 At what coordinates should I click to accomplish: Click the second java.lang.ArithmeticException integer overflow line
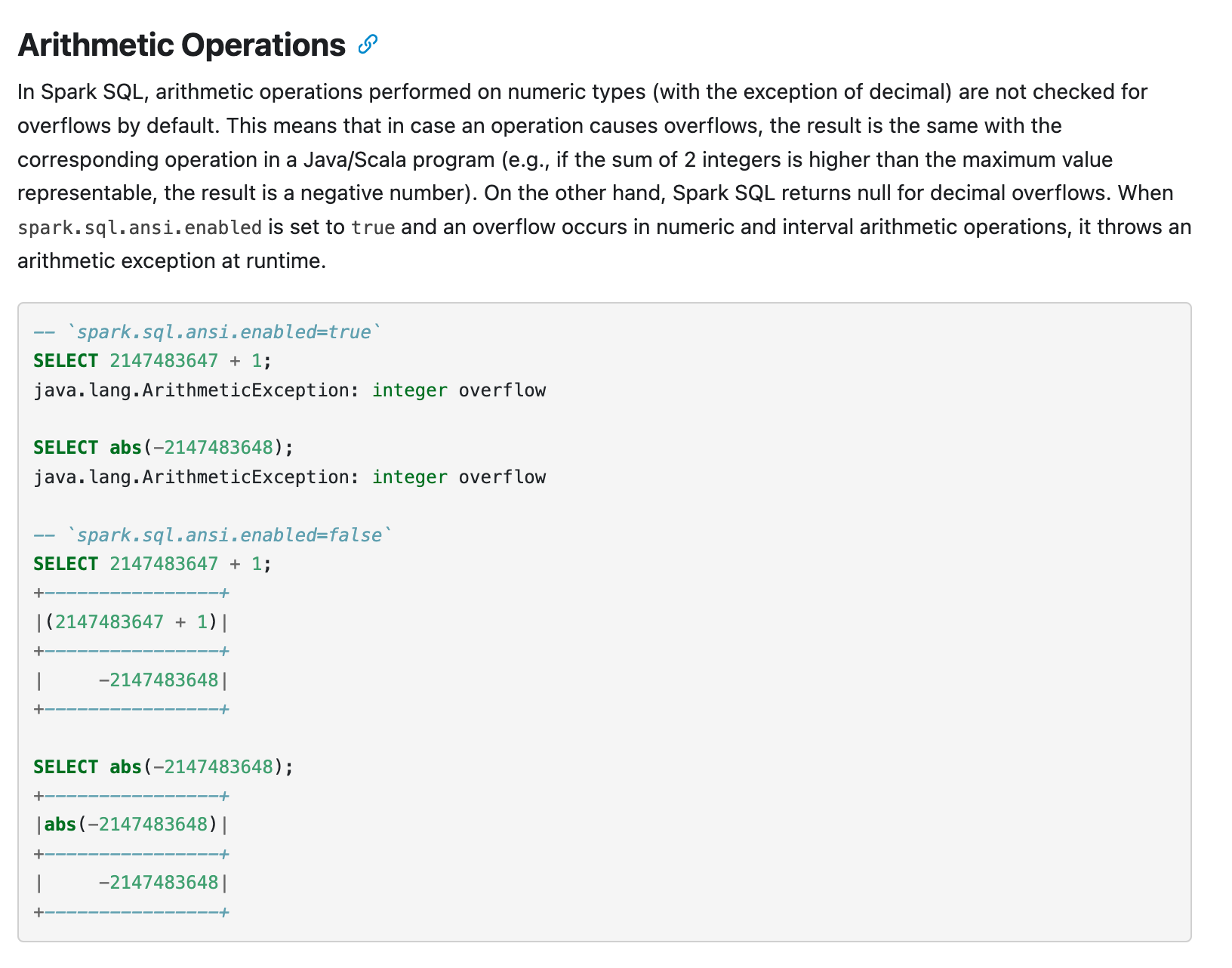pos(290,477)
